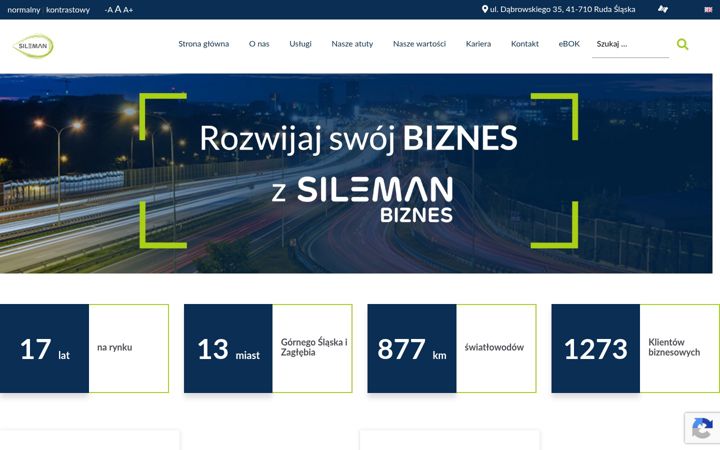Screen dimensions: 720x450
Task: Click the 1273 Klientów biznesowych card
Action: click(x=636, y=349)
